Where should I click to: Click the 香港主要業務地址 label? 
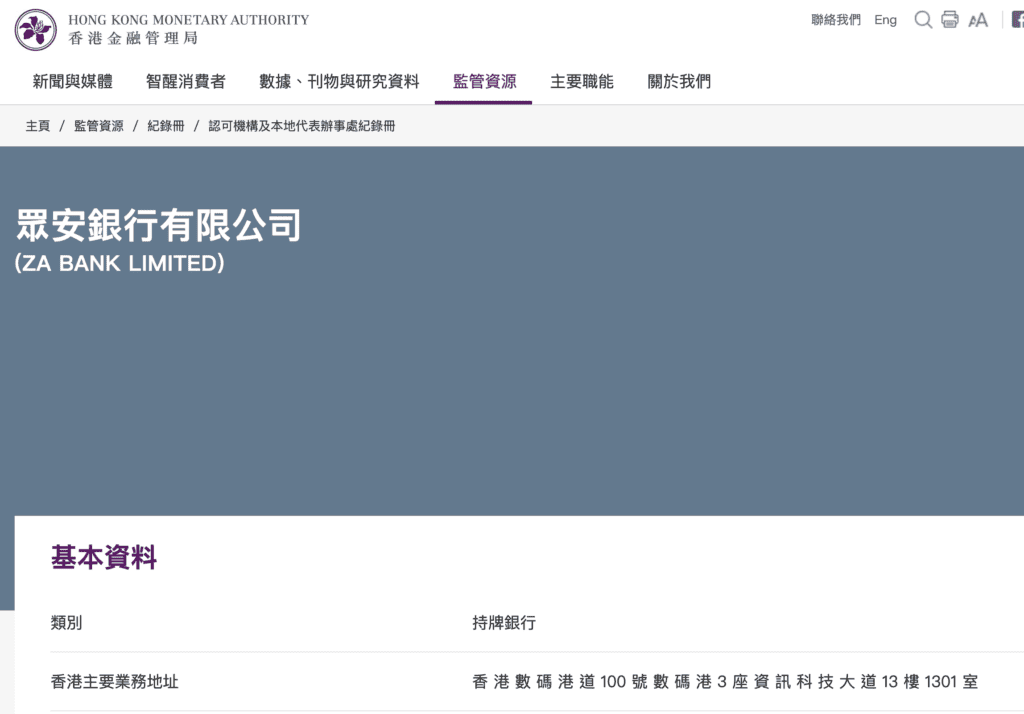click(114, 682)
